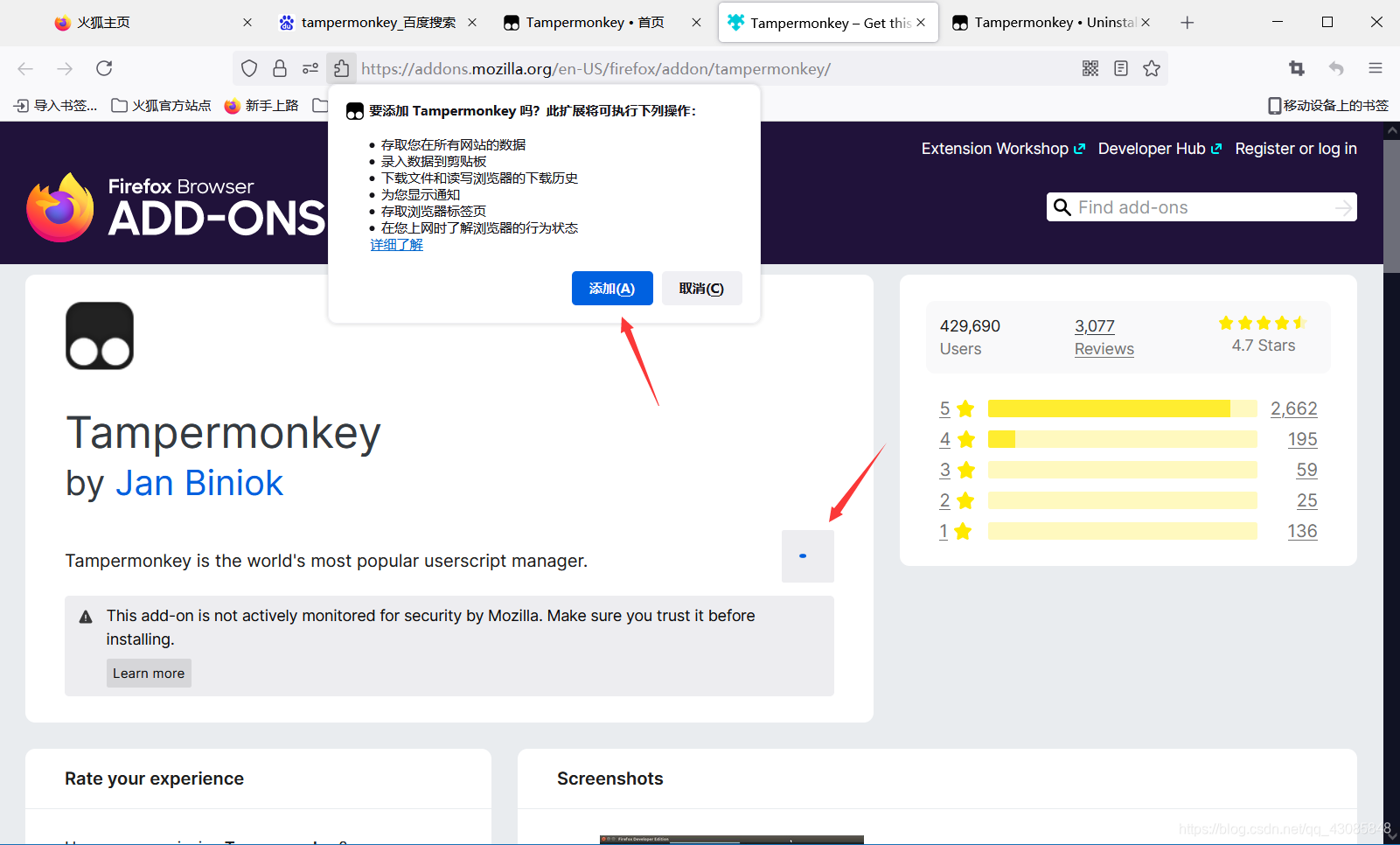Filter reviews by 2 stars row
This screenshot has height=845, width=1400.
click(1128, 500)
